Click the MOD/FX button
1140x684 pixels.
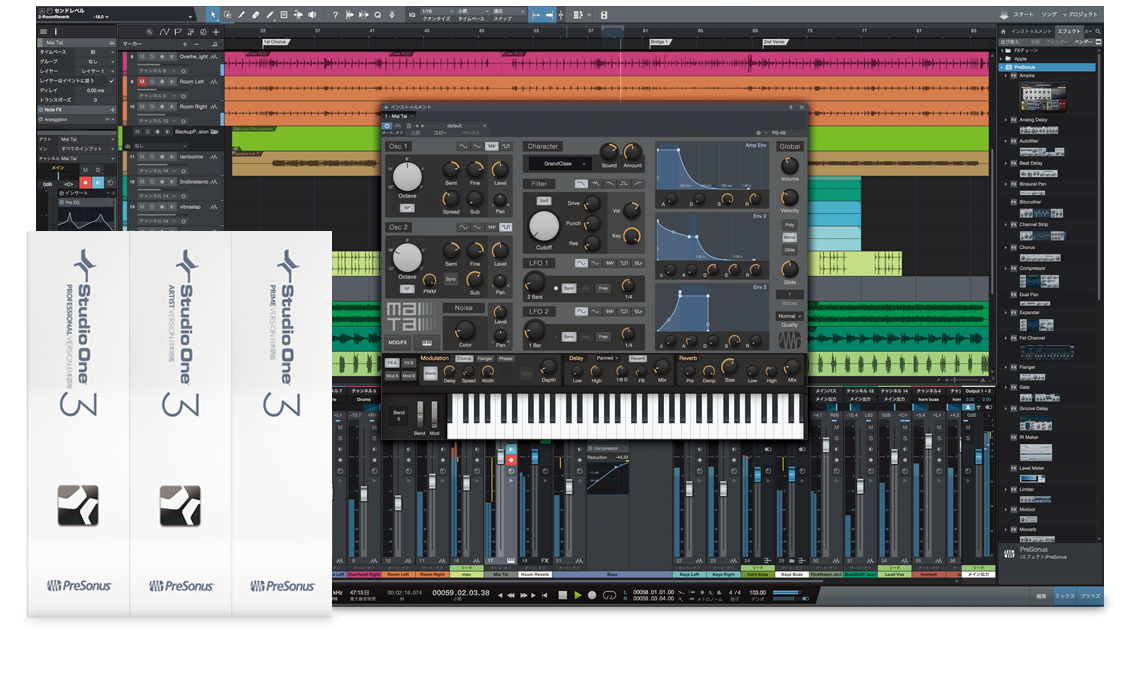[x=398, y=342]
